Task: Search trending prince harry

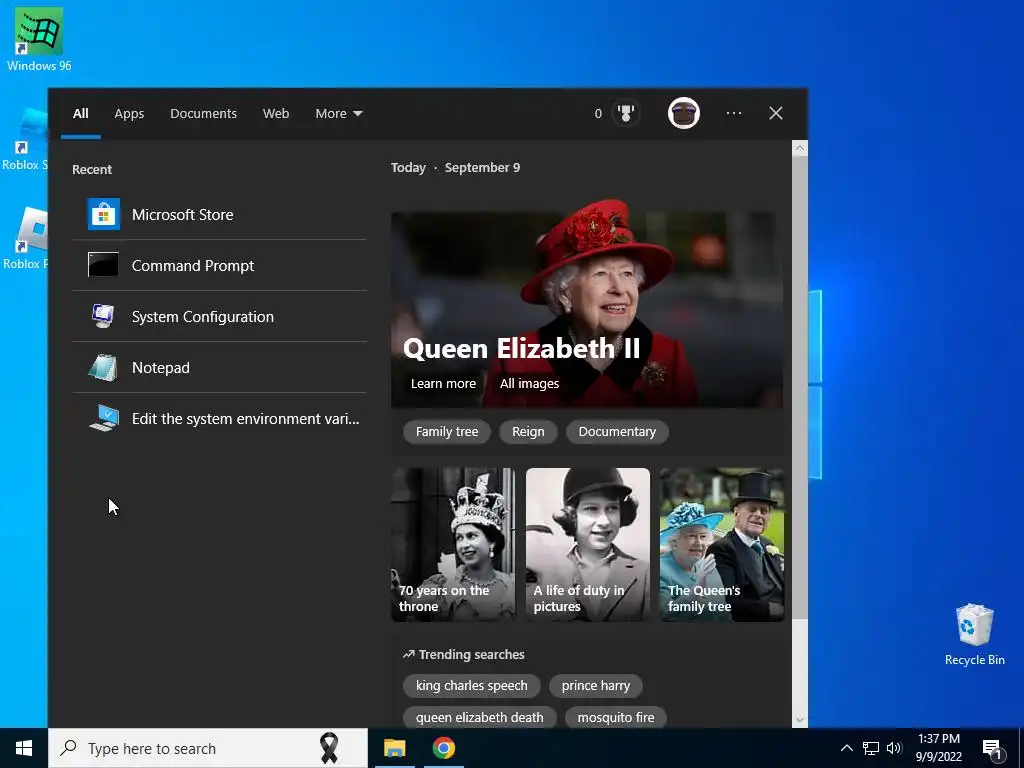Action: coord(596,686)
